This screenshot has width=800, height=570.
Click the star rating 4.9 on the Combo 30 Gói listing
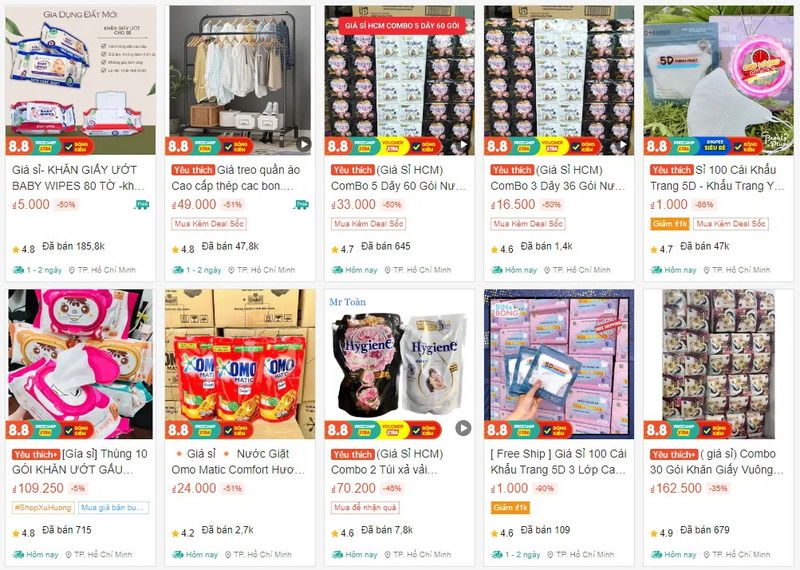(662, 533)
